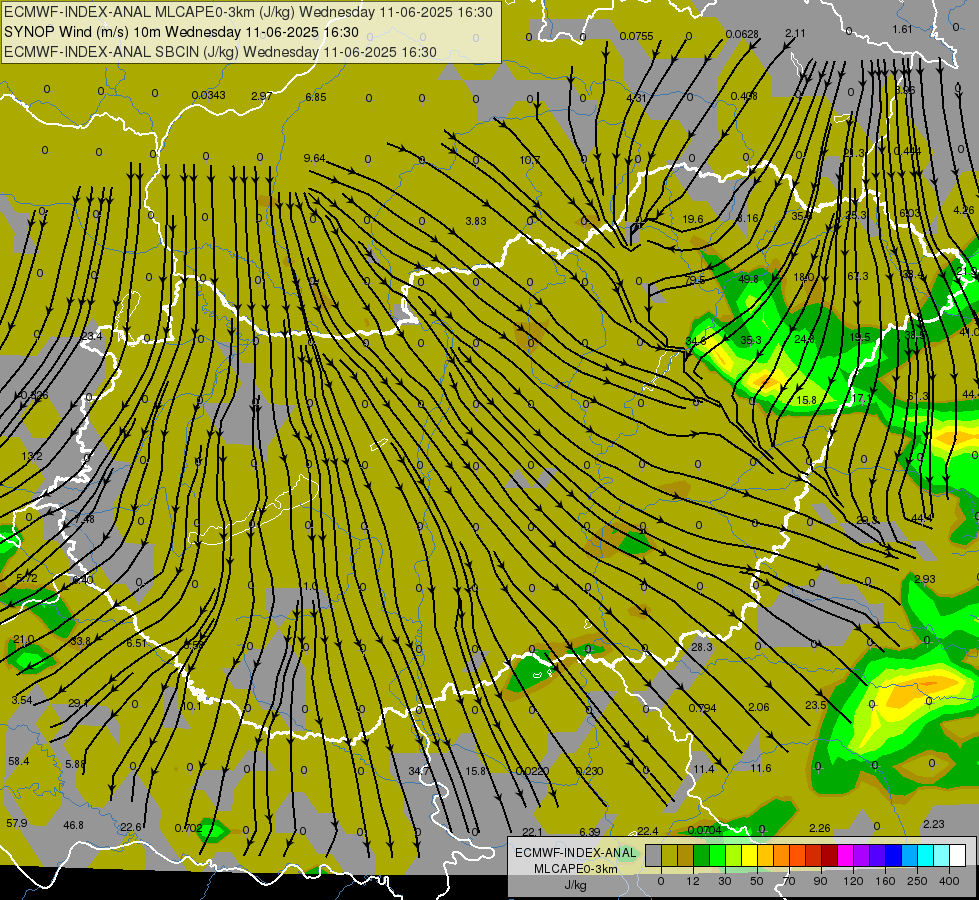Click the map value 2.11
Screen dimensions: 979x900
pyautogui.click(x=795, y=32)
